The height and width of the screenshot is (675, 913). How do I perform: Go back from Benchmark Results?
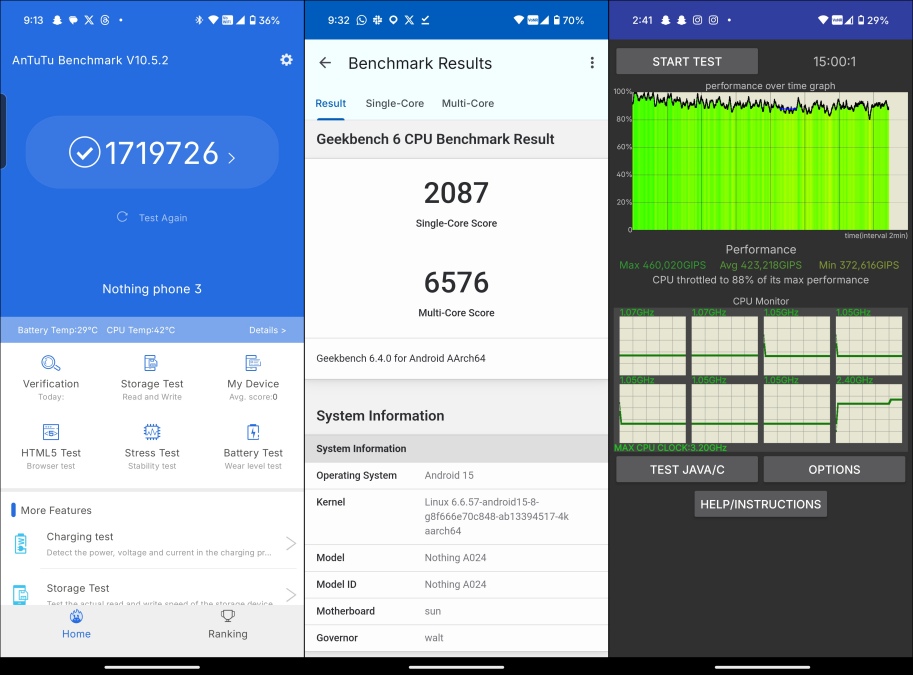coord(325,63)
